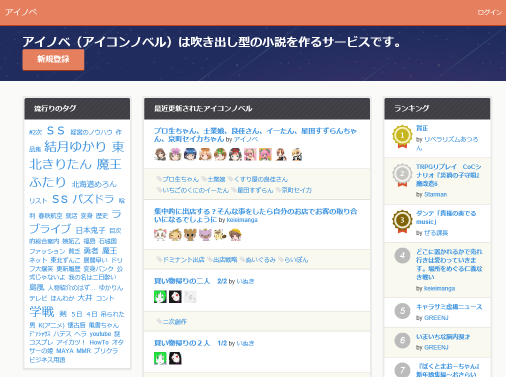Open the ログイン login link

tap(489, 12)
